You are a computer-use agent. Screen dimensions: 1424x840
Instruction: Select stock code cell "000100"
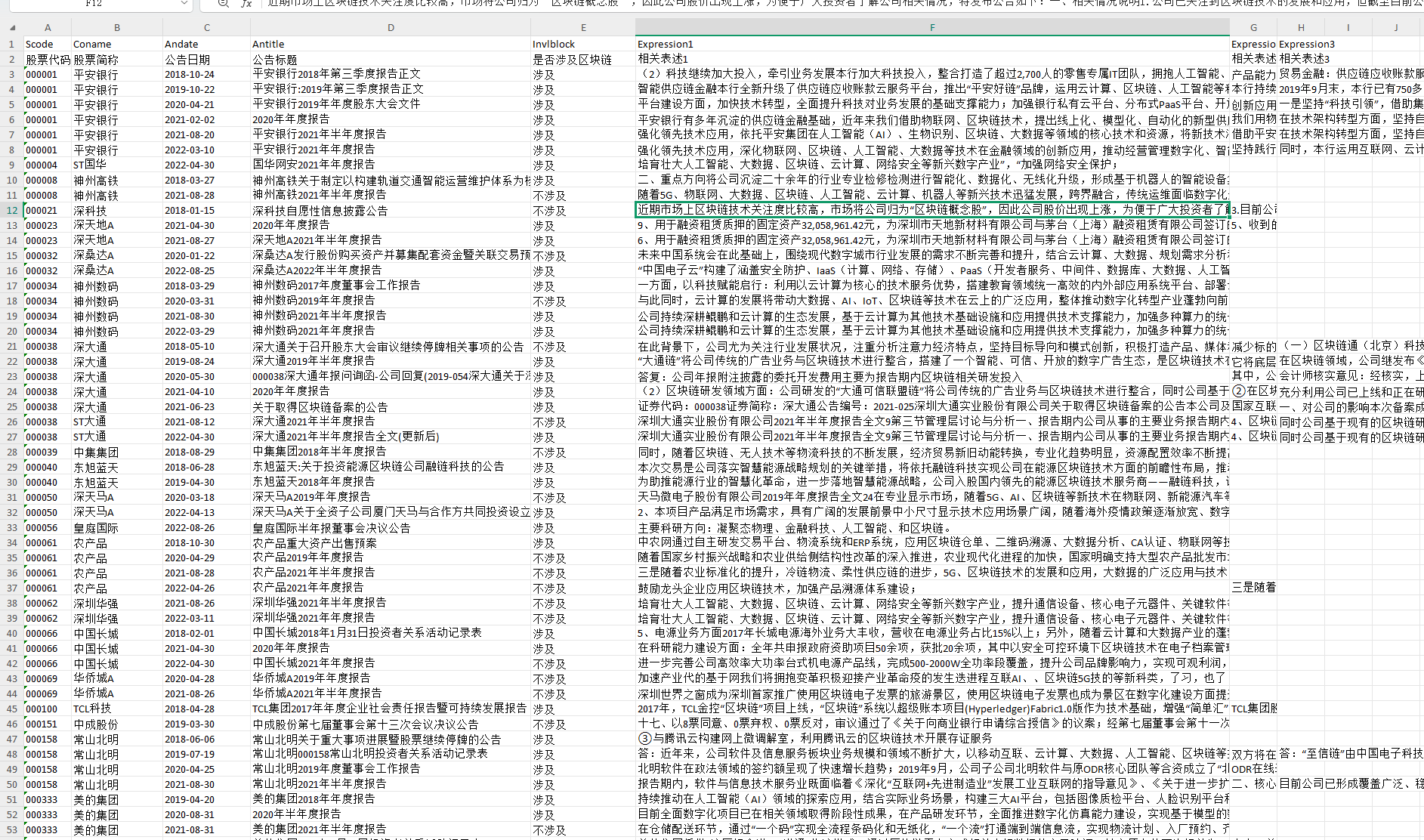[48, 709]
